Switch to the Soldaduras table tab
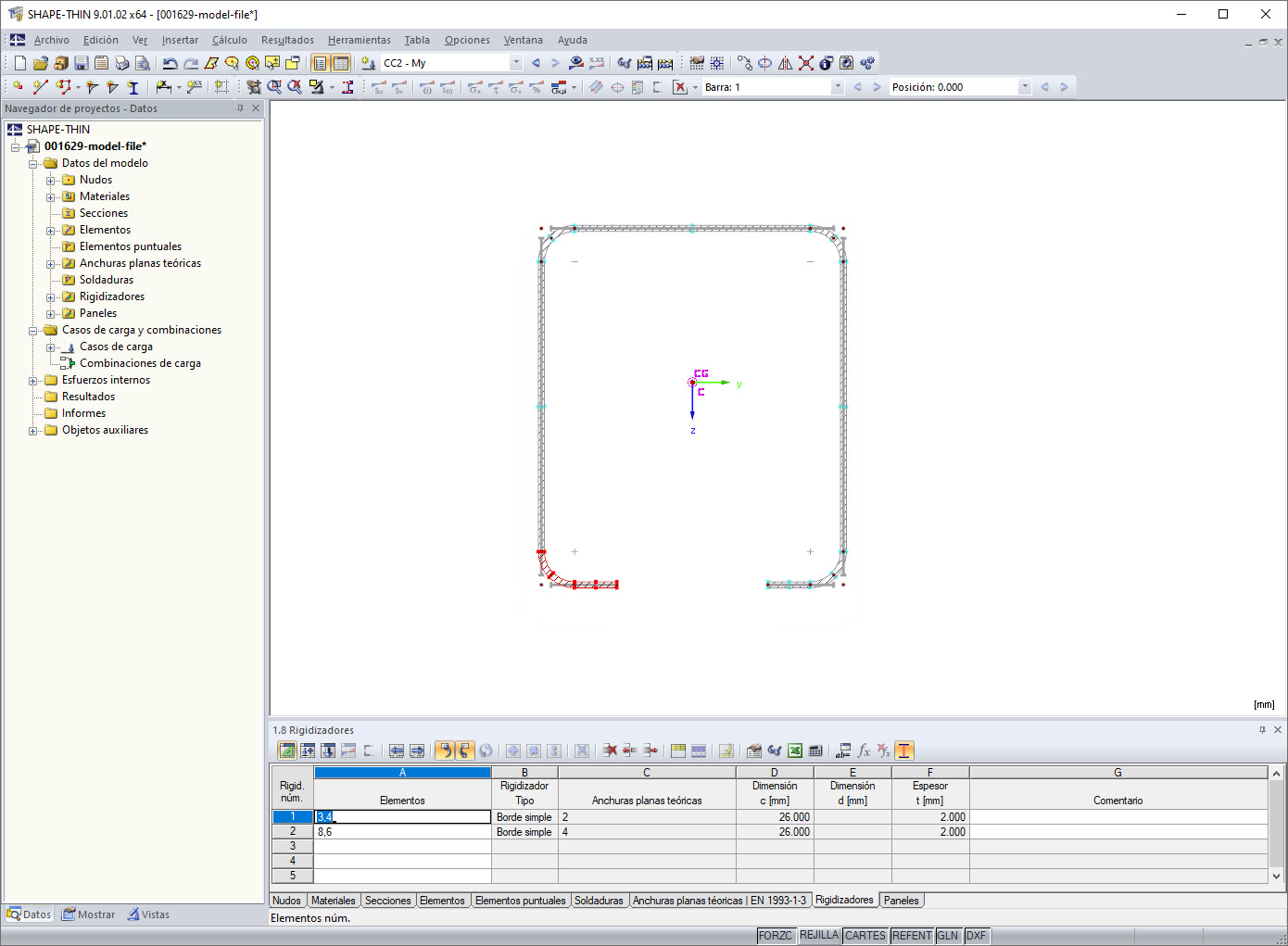 tap(599, 901)
